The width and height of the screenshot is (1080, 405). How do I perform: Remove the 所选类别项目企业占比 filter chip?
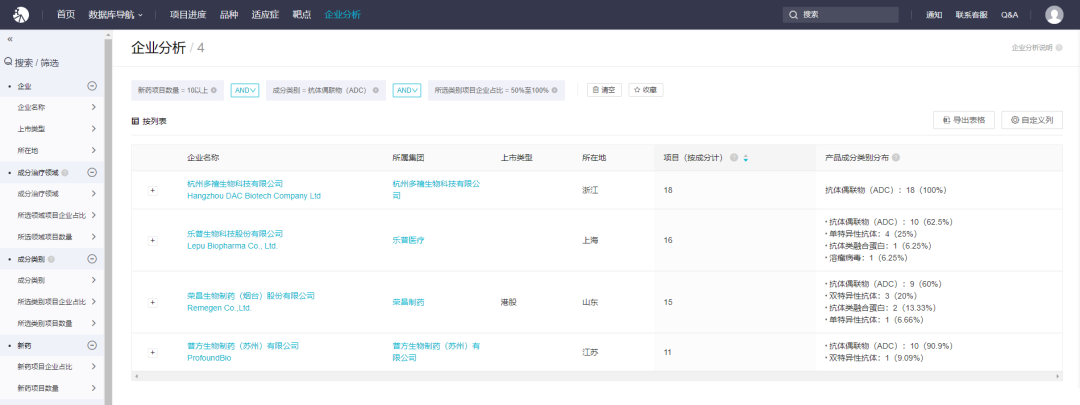tap(554, 90)
